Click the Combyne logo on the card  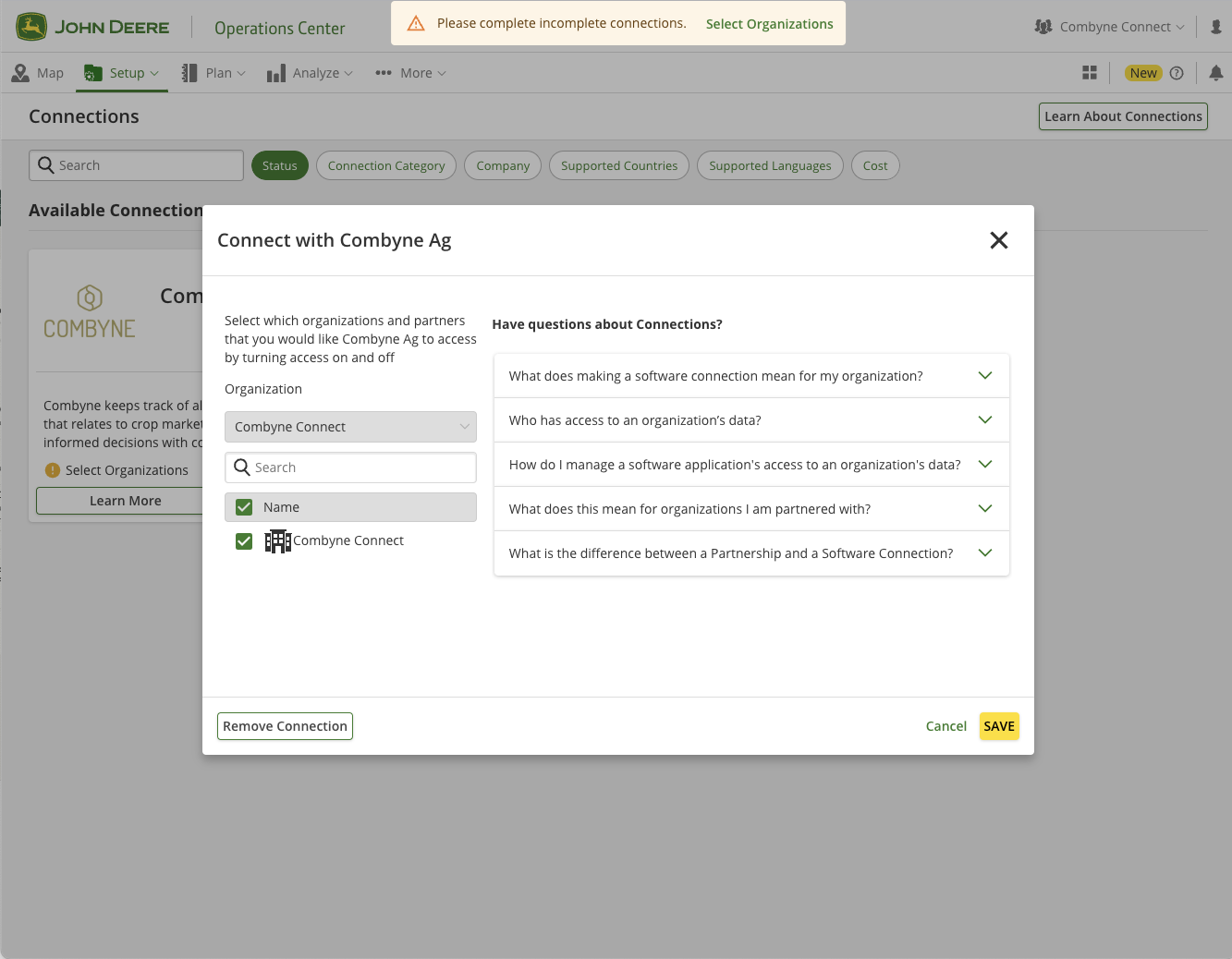pyautogui.click(x=90, y=312)
